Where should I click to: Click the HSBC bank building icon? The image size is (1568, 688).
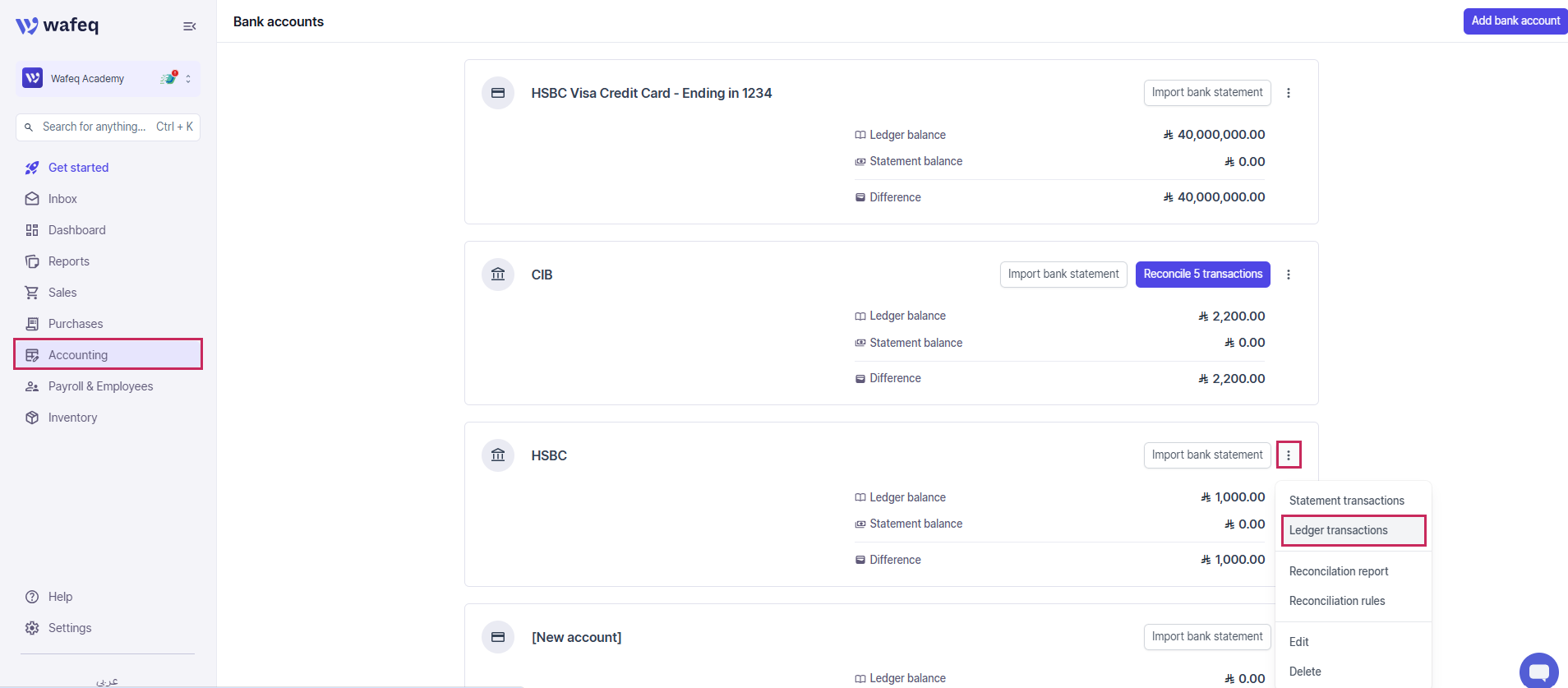coord(498,455)
